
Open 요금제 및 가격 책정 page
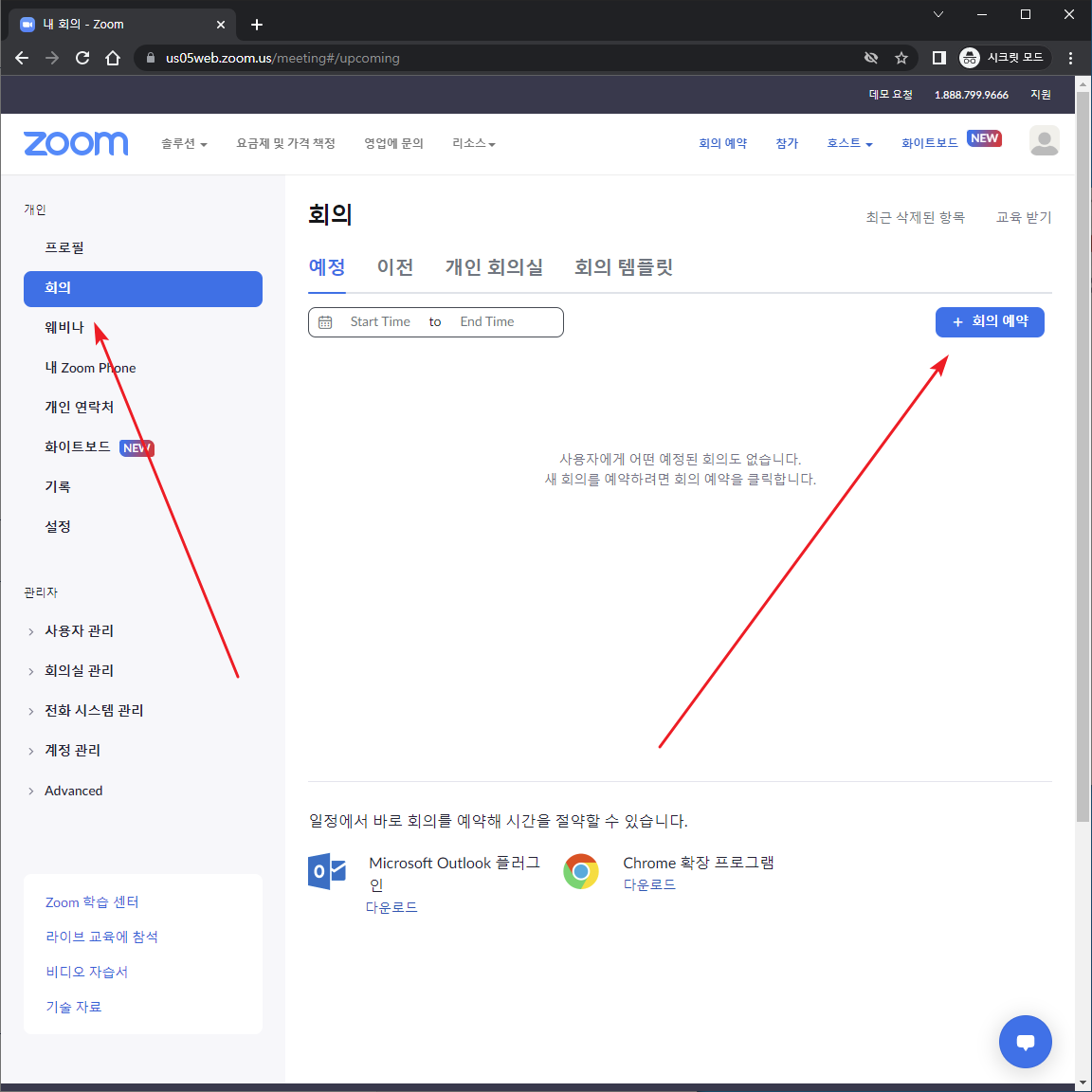285,143
